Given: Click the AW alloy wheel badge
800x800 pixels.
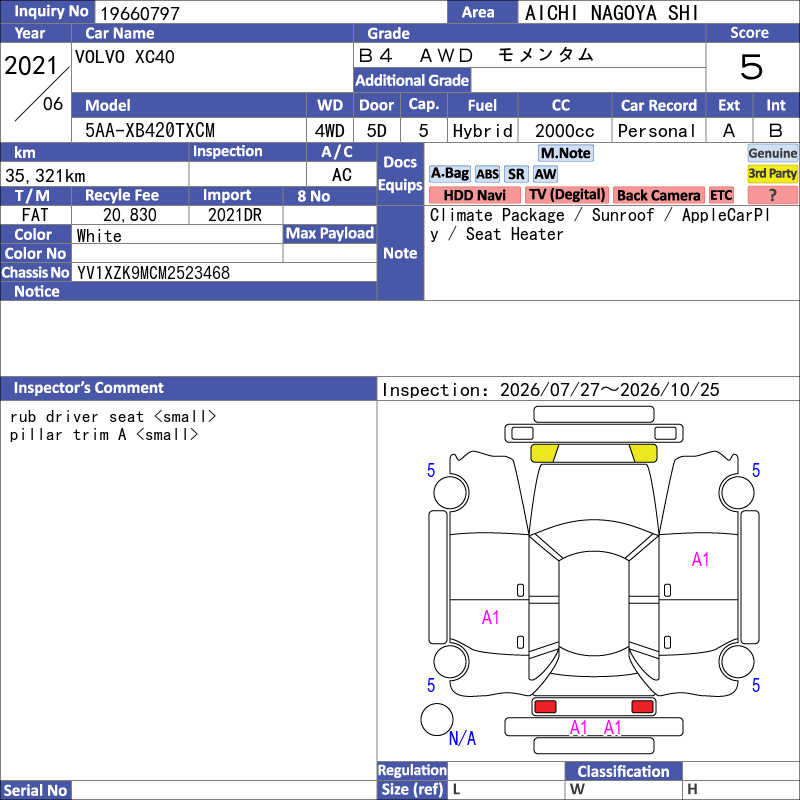Looking at the screenshot, I should (545, 174).
